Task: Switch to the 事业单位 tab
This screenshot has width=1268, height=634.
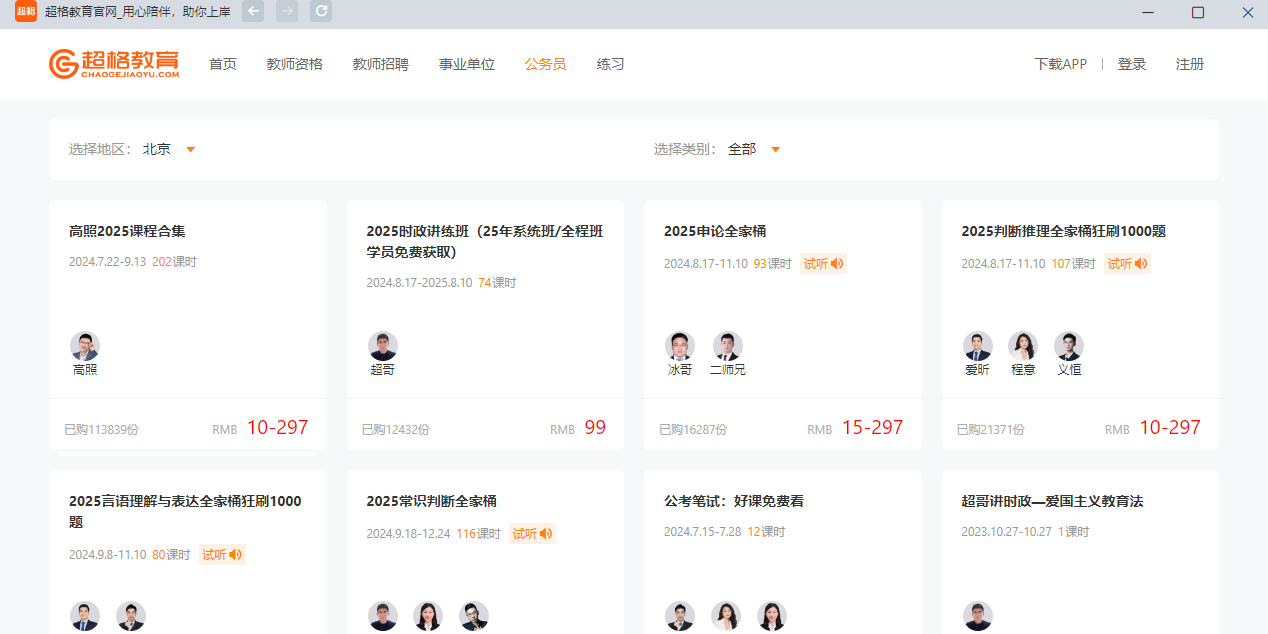Action: 467,64
